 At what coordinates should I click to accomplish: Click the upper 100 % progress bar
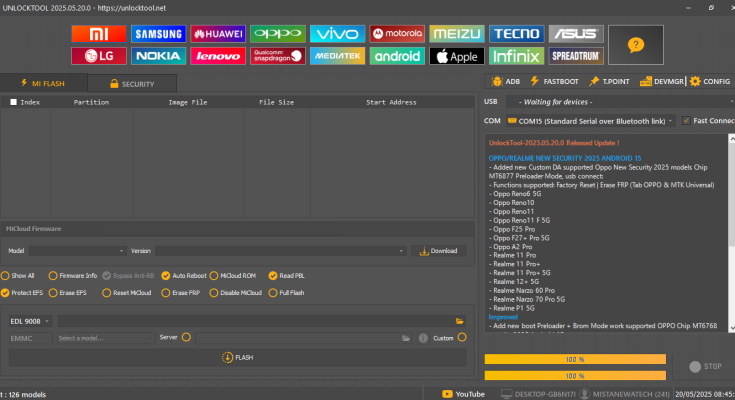tap(575, 359)
